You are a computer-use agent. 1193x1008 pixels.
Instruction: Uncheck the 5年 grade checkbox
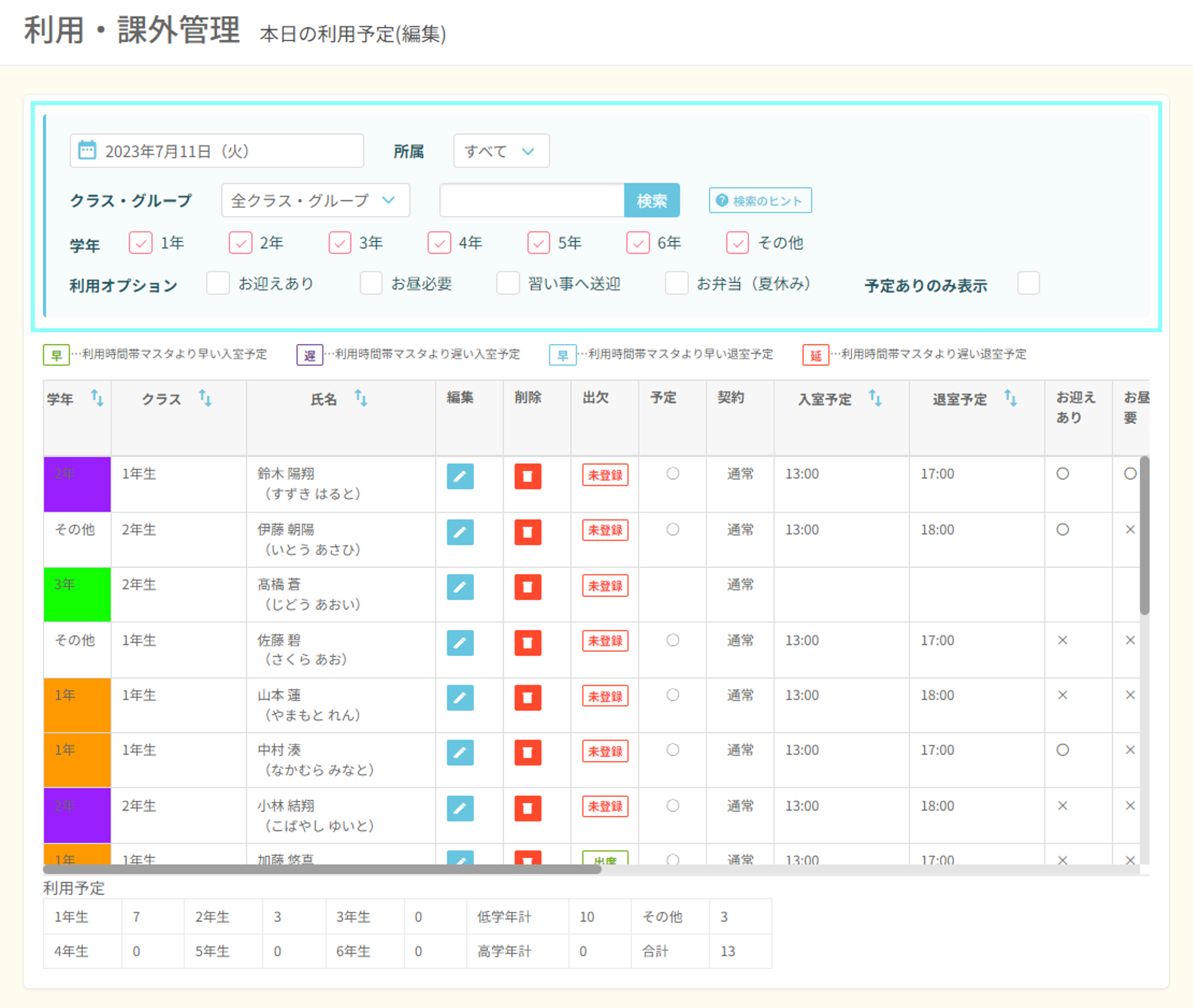(x=538, y=243)
